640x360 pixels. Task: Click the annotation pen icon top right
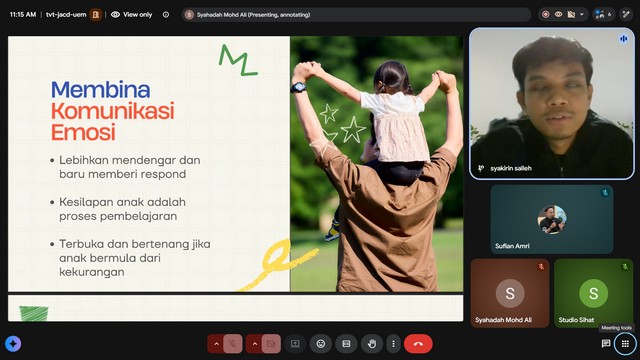pos(626,14)
